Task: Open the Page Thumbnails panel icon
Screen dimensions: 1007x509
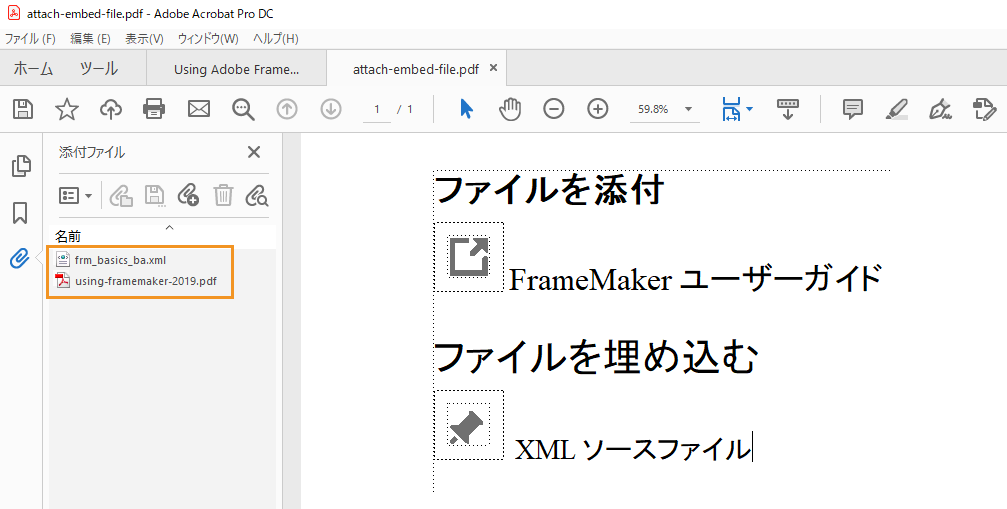Action: coord(21,166)
